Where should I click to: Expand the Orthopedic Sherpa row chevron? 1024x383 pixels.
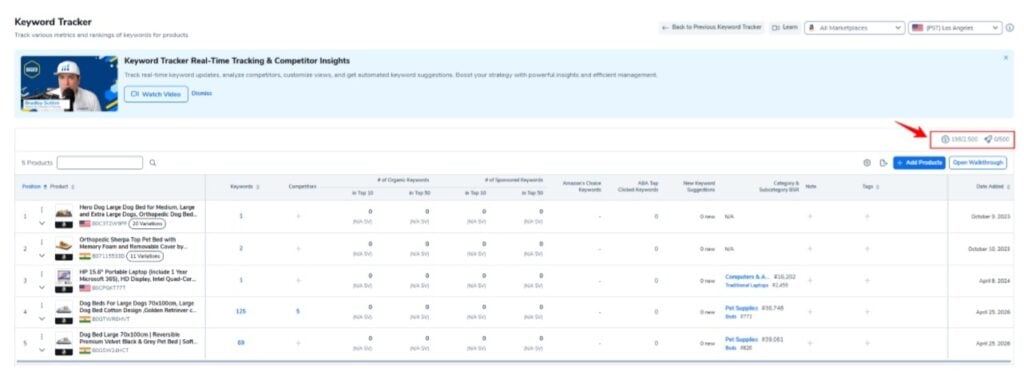click(x=42, y=256)
